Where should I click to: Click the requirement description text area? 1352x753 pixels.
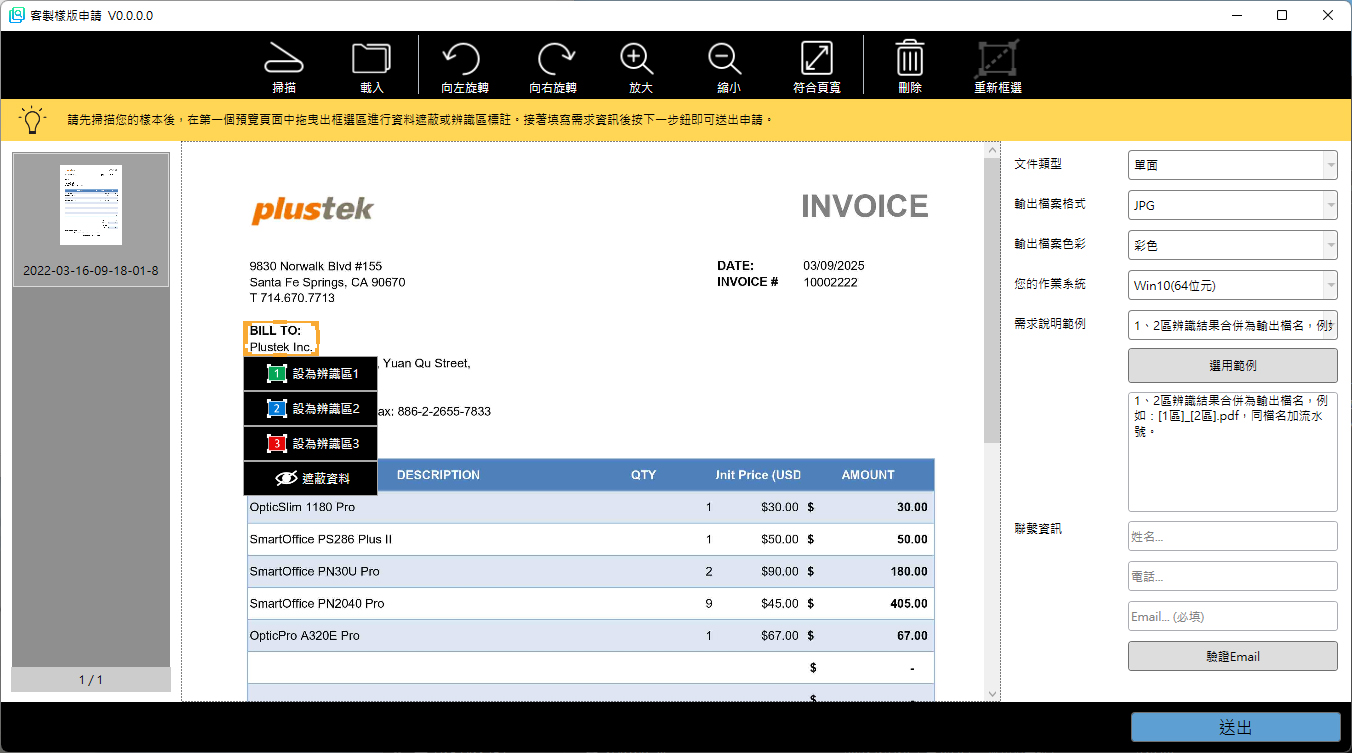click(x=1232, y=452)
